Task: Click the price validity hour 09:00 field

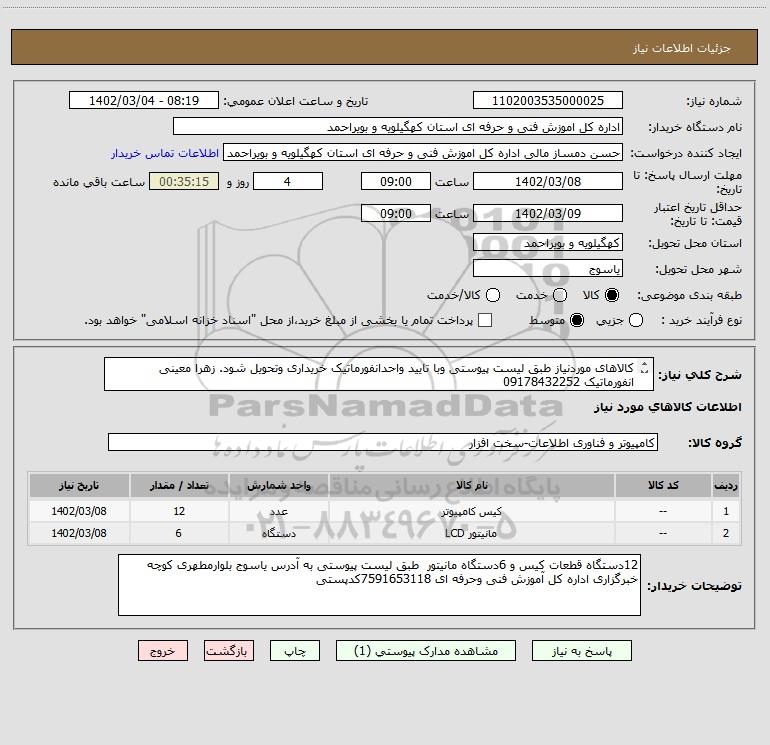Action: click(x=396, y=213)
